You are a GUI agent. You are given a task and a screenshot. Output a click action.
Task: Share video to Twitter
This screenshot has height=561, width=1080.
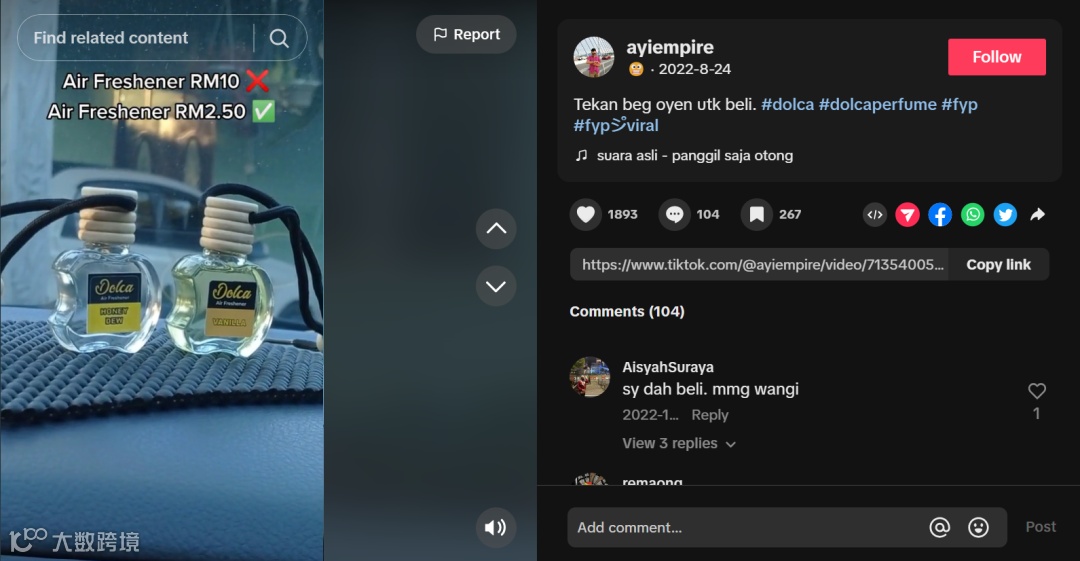1005,214
